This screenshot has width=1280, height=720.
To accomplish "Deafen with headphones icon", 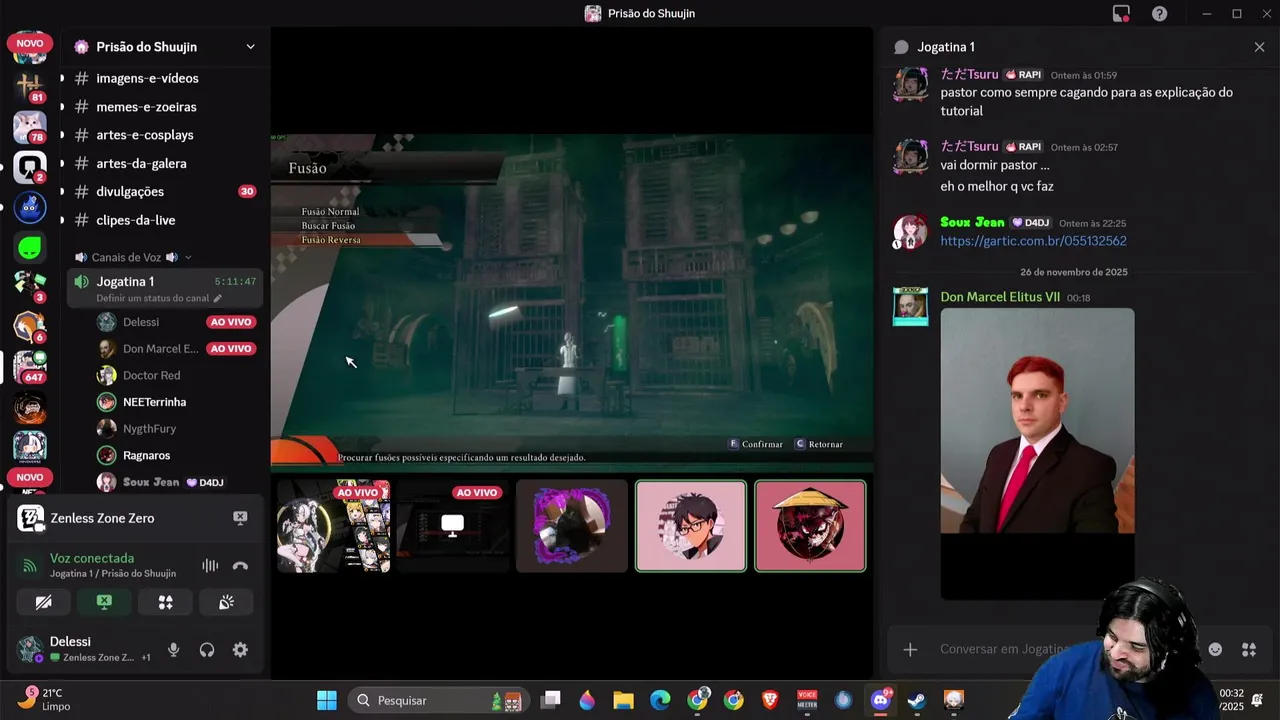I will point(207,649).
